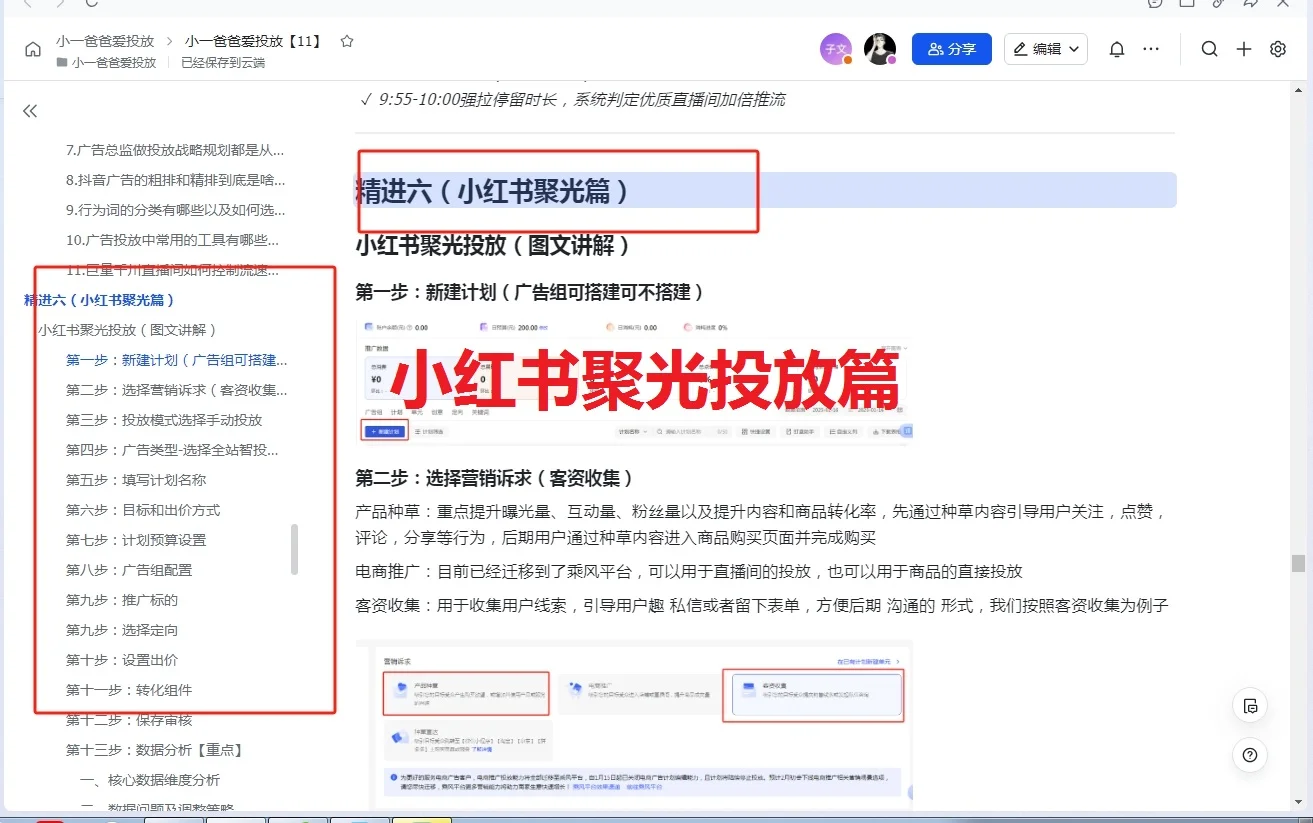Go to outline 第六步：目标和出价方式
Screen dimensions: 1313x823
143,510
